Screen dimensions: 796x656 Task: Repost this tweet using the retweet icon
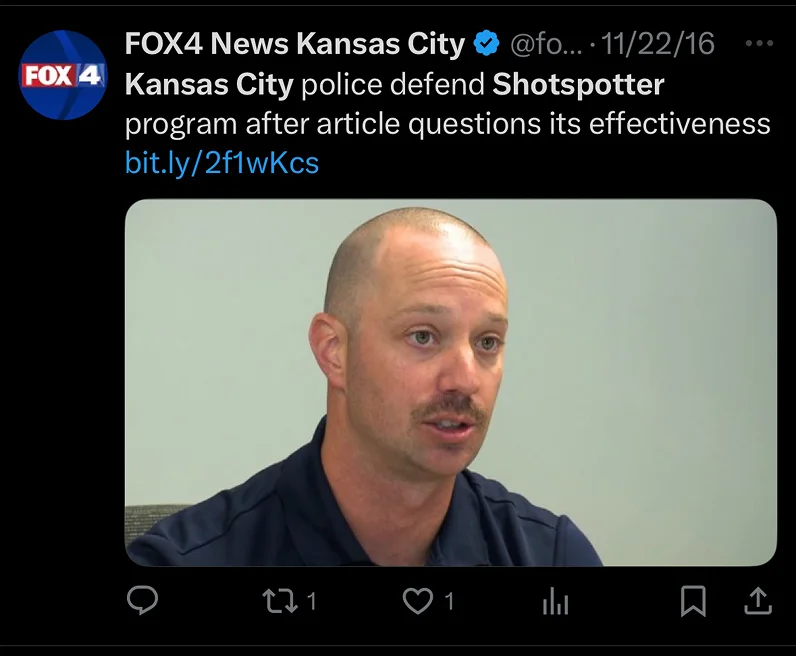point(280,601)
